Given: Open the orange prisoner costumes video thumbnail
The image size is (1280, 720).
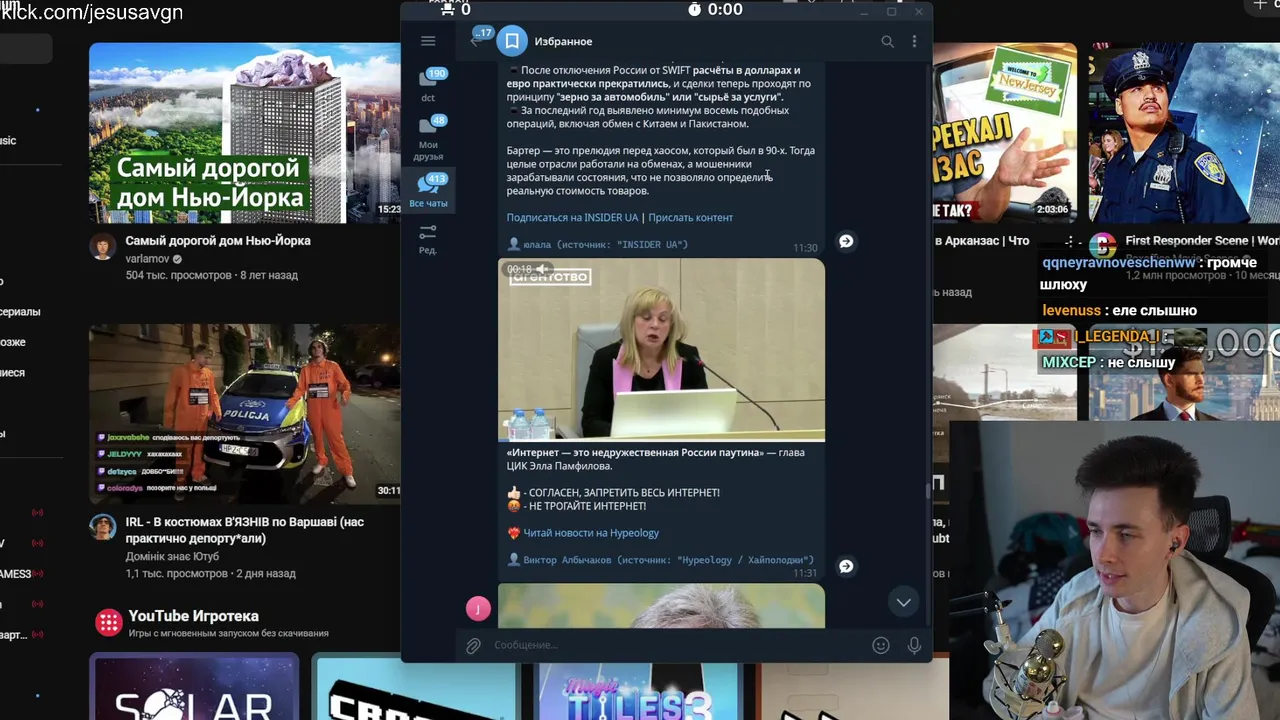Looking at the screenshot, I should pyautogui.click(x=245, y=413).
